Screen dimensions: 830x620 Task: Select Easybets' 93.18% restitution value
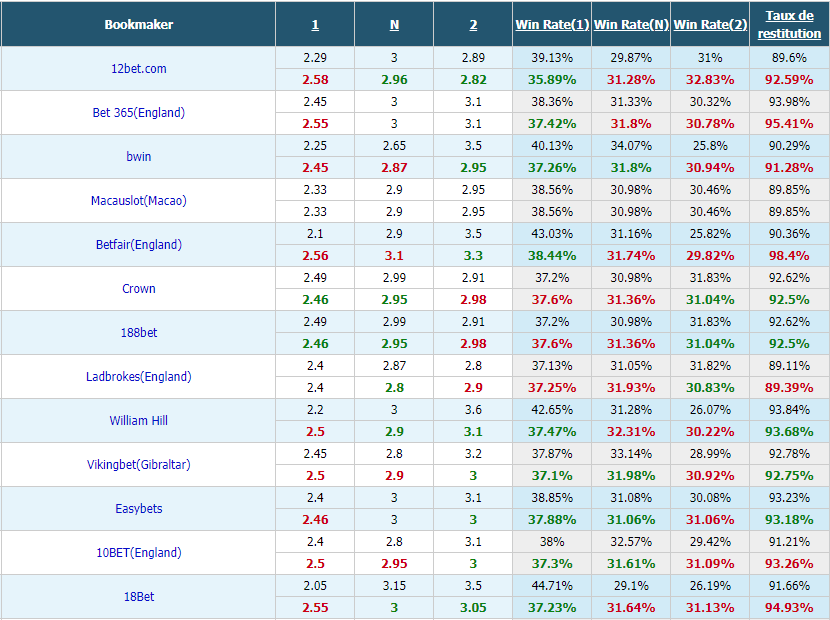click(789, 519)
